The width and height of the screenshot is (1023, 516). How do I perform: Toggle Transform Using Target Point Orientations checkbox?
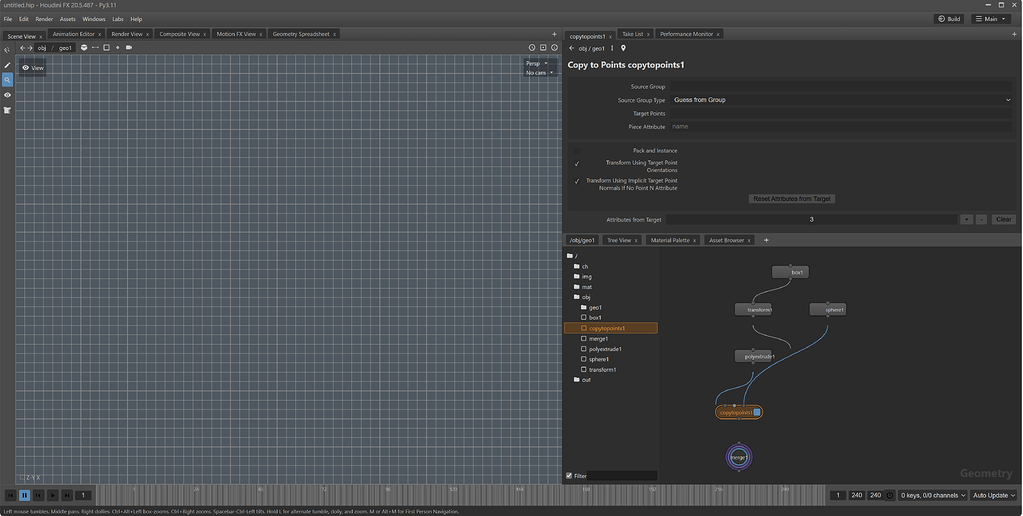coord(577,164)
